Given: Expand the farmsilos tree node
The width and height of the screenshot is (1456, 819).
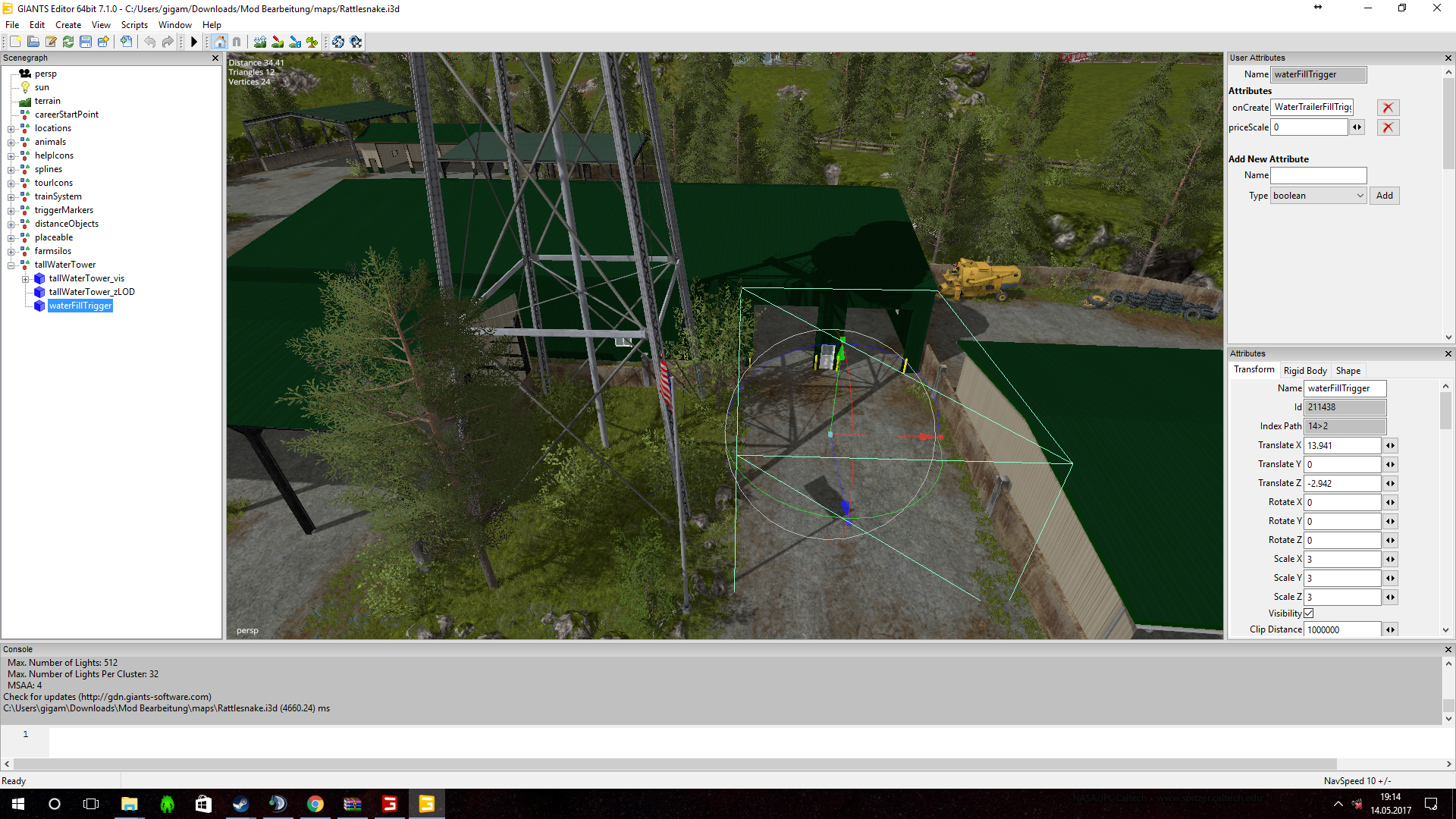Looking at the screenshot, I should pyautogui.click(x=11, y=252).
